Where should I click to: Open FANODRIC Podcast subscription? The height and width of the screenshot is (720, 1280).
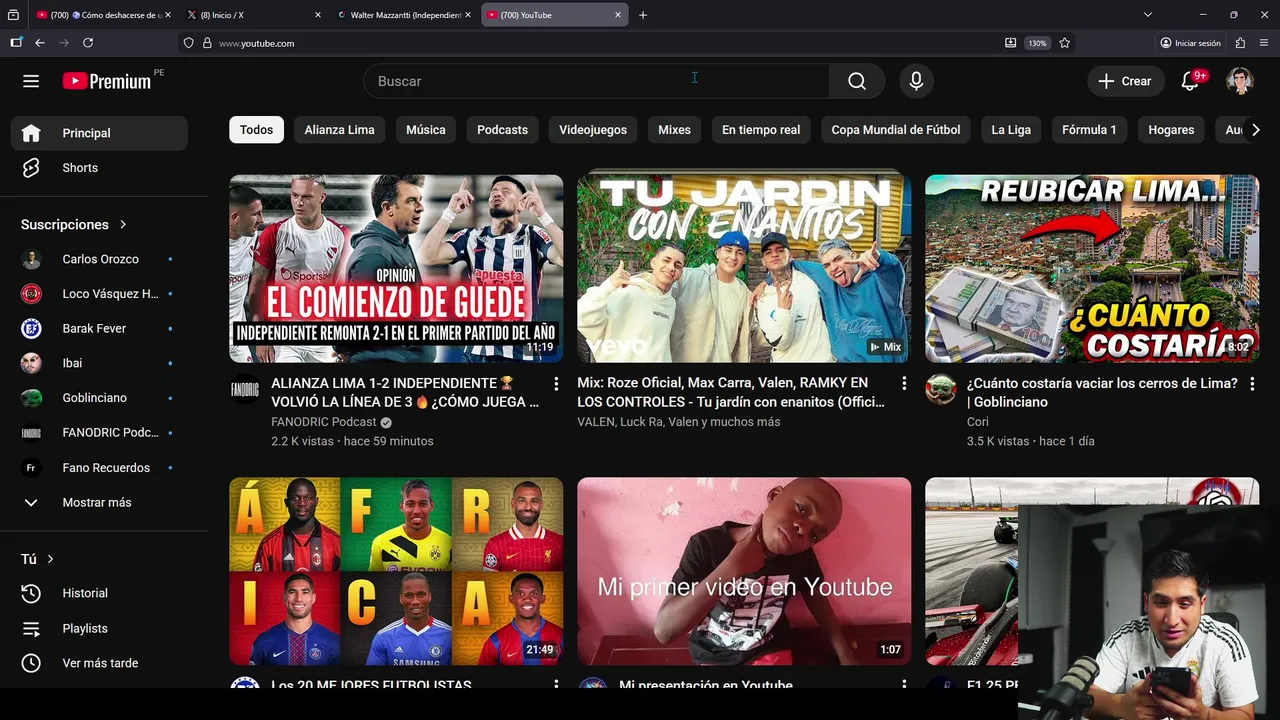click(x=99, y=432)
